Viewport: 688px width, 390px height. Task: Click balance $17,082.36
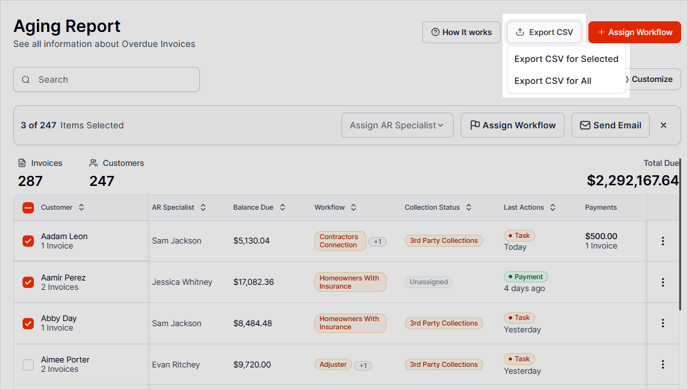click(x=254, y=282)
